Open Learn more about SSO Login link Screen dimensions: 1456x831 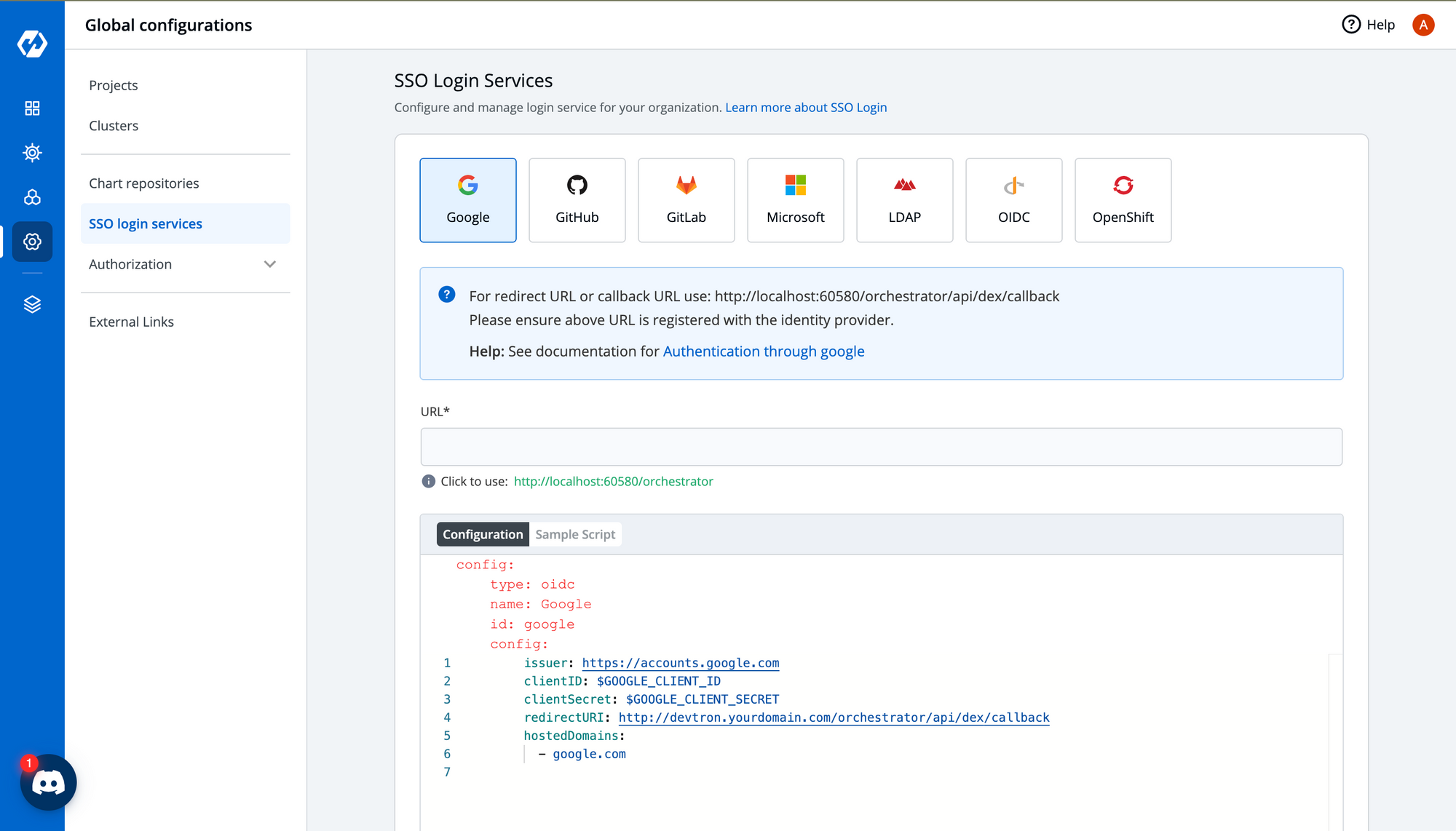pyautogui.click(x=806, y=108)
